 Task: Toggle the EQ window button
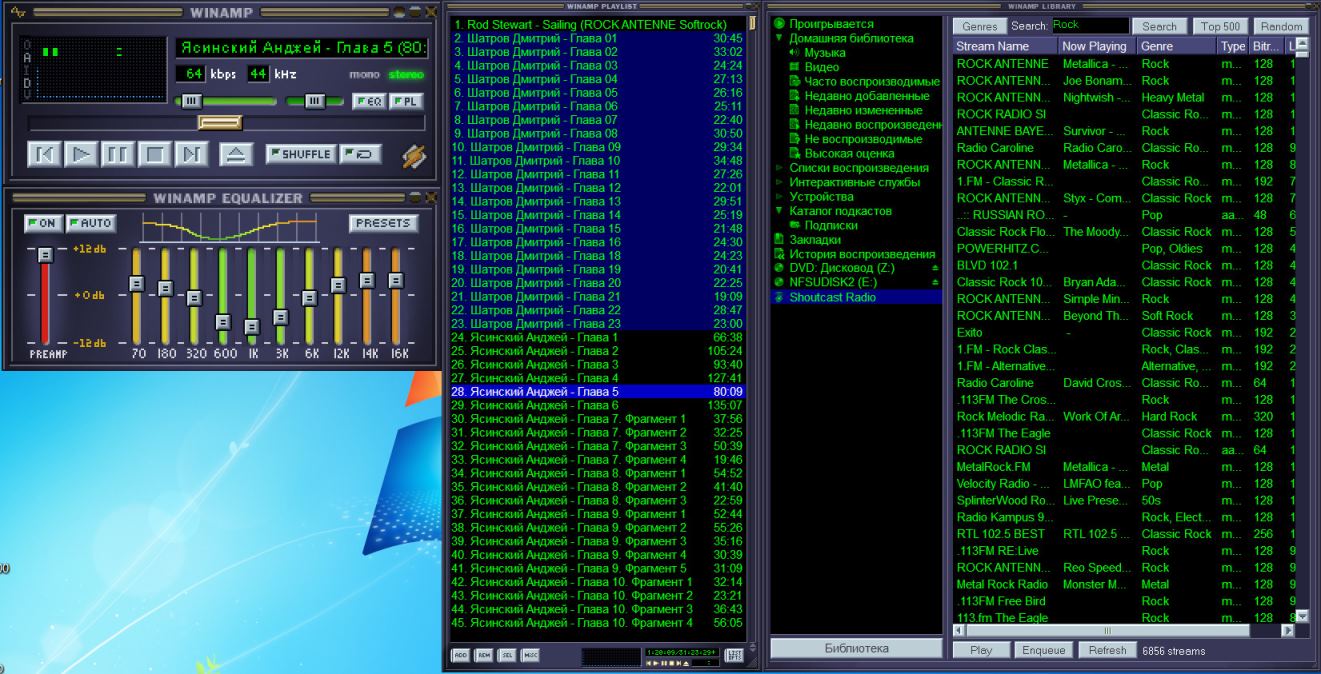pos(369,101)
